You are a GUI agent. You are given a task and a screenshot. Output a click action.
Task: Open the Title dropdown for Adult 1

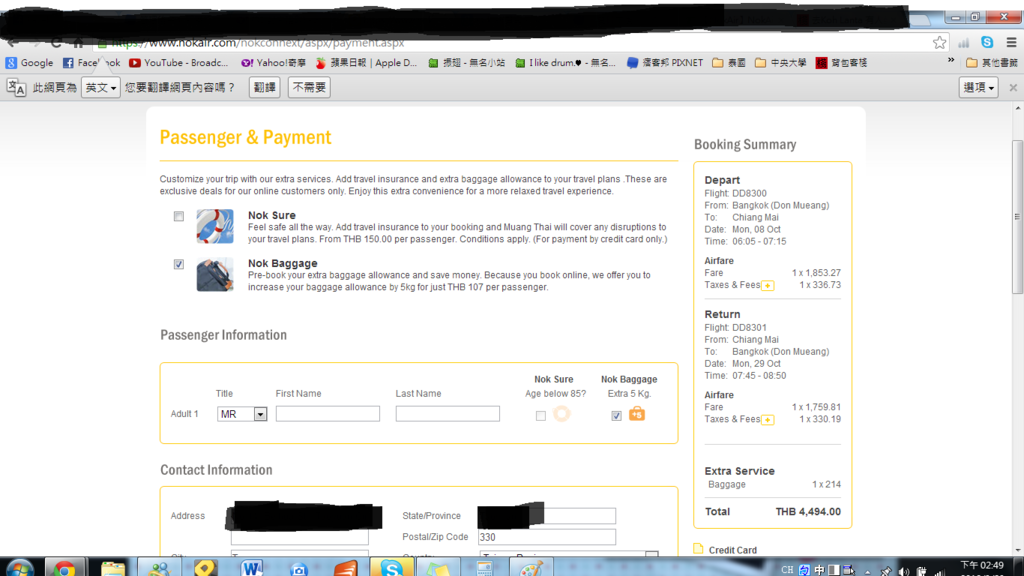click(x=242, y=414)
